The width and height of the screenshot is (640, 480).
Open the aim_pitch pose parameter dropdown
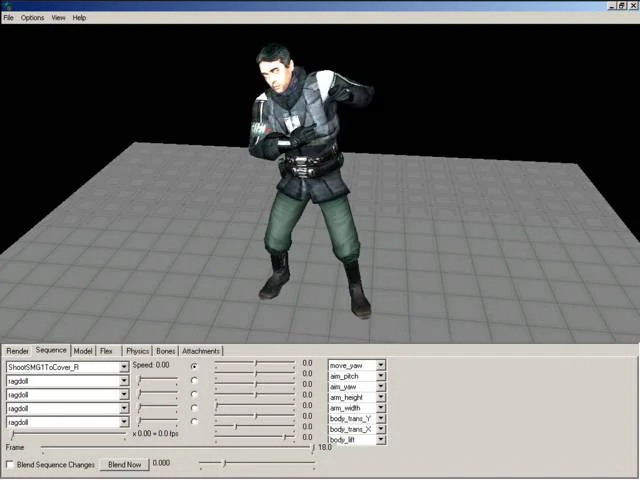380,376
